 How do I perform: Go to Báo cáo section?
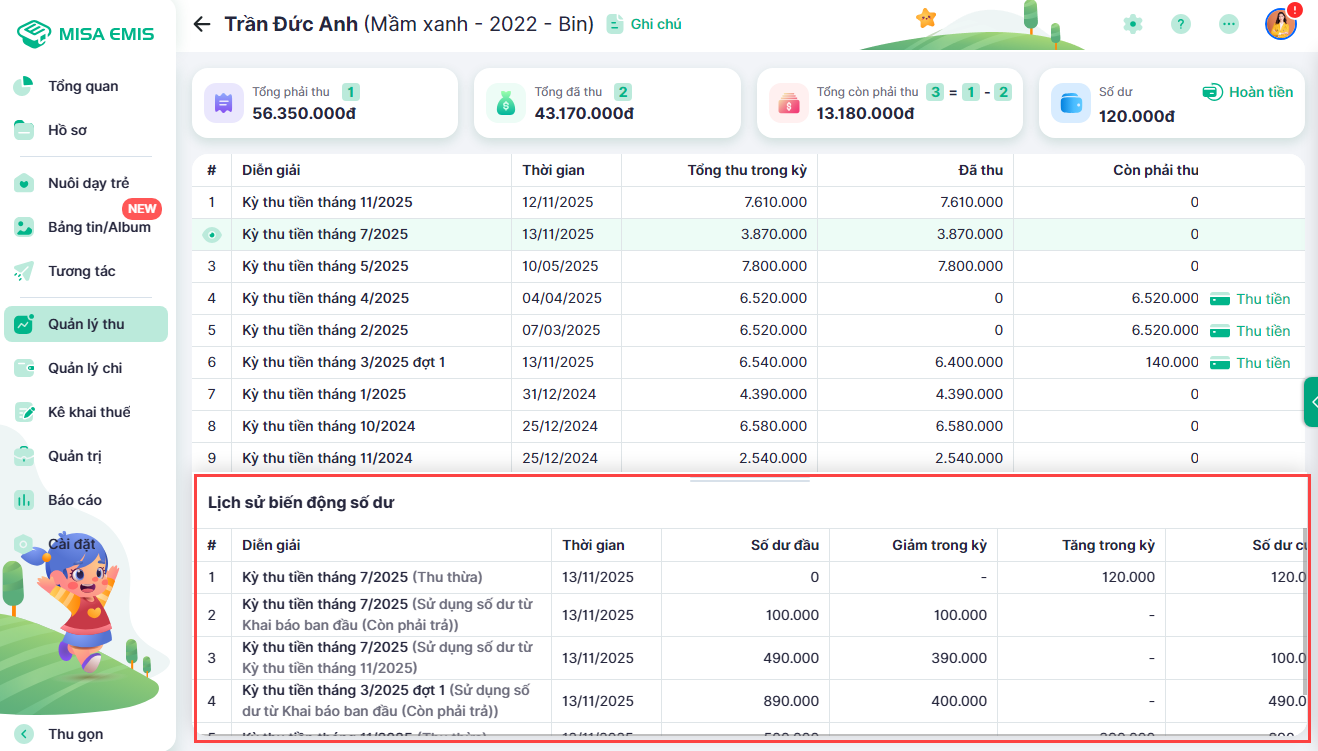coord(75,500)
